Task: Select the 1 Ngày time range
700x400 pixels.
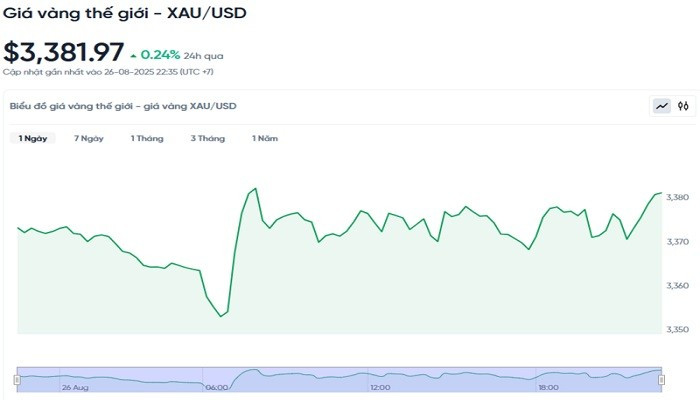Action: tap(33, 138)
